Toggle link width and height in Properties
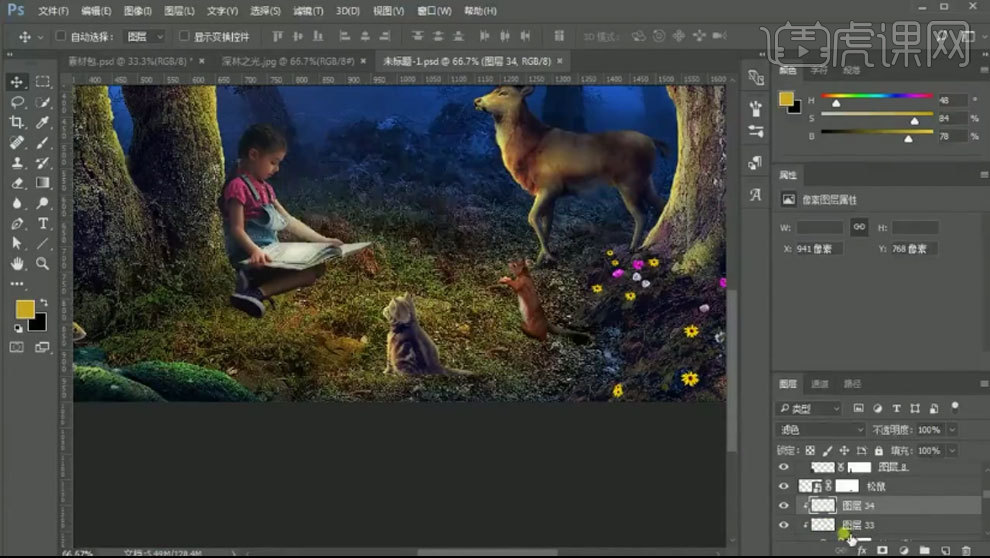 point(859,227)
